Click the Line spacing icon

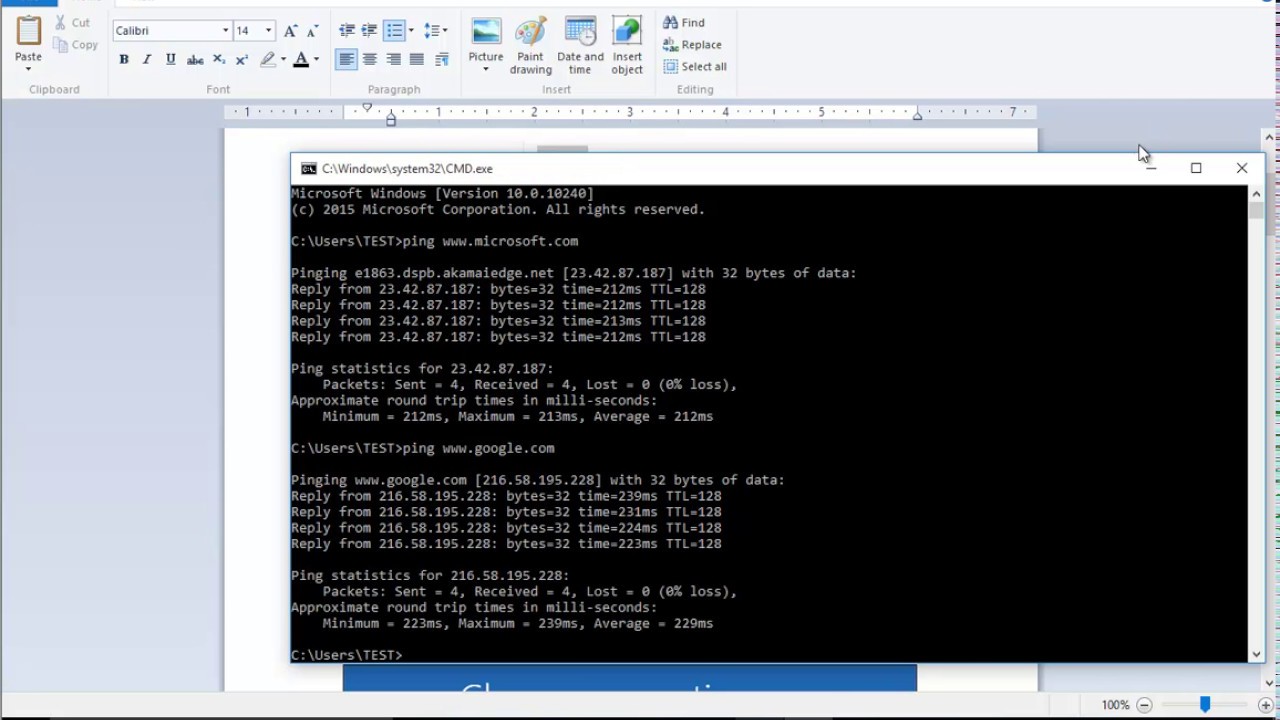pyautogui.click(x=431, y=31)
